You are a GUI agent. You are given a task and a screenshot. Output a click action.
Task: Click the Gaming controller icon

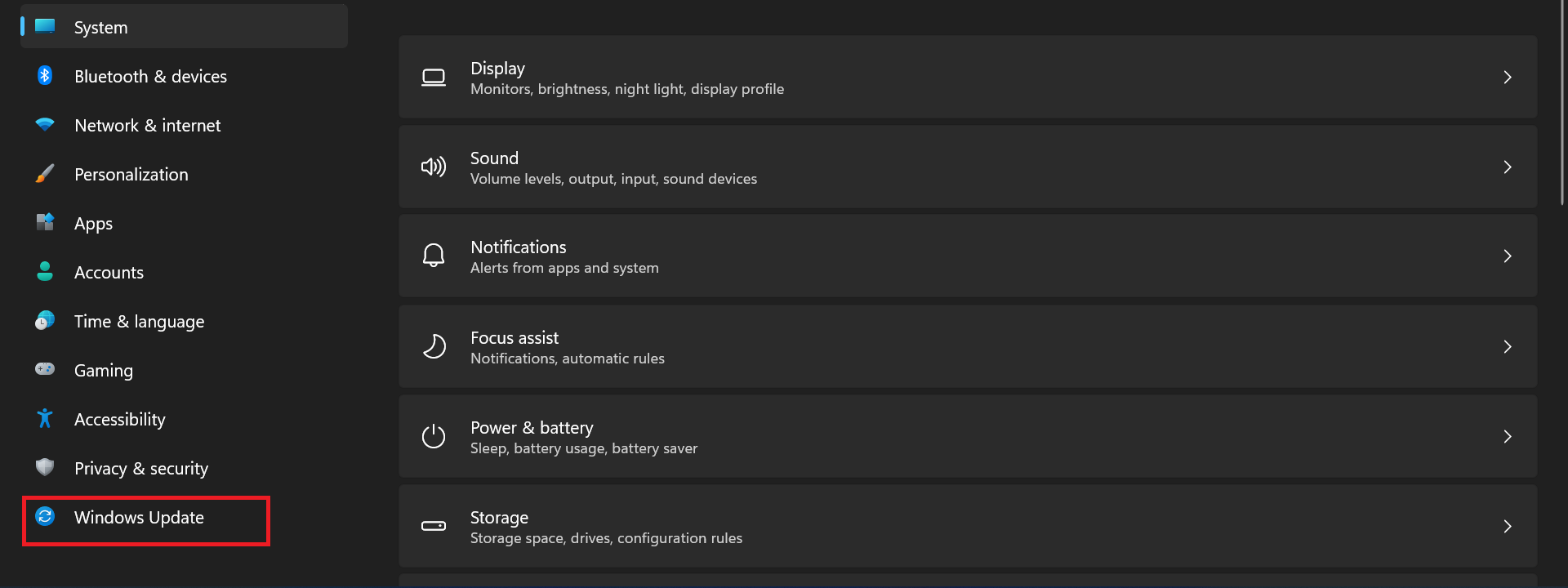[x=45, y=369]
